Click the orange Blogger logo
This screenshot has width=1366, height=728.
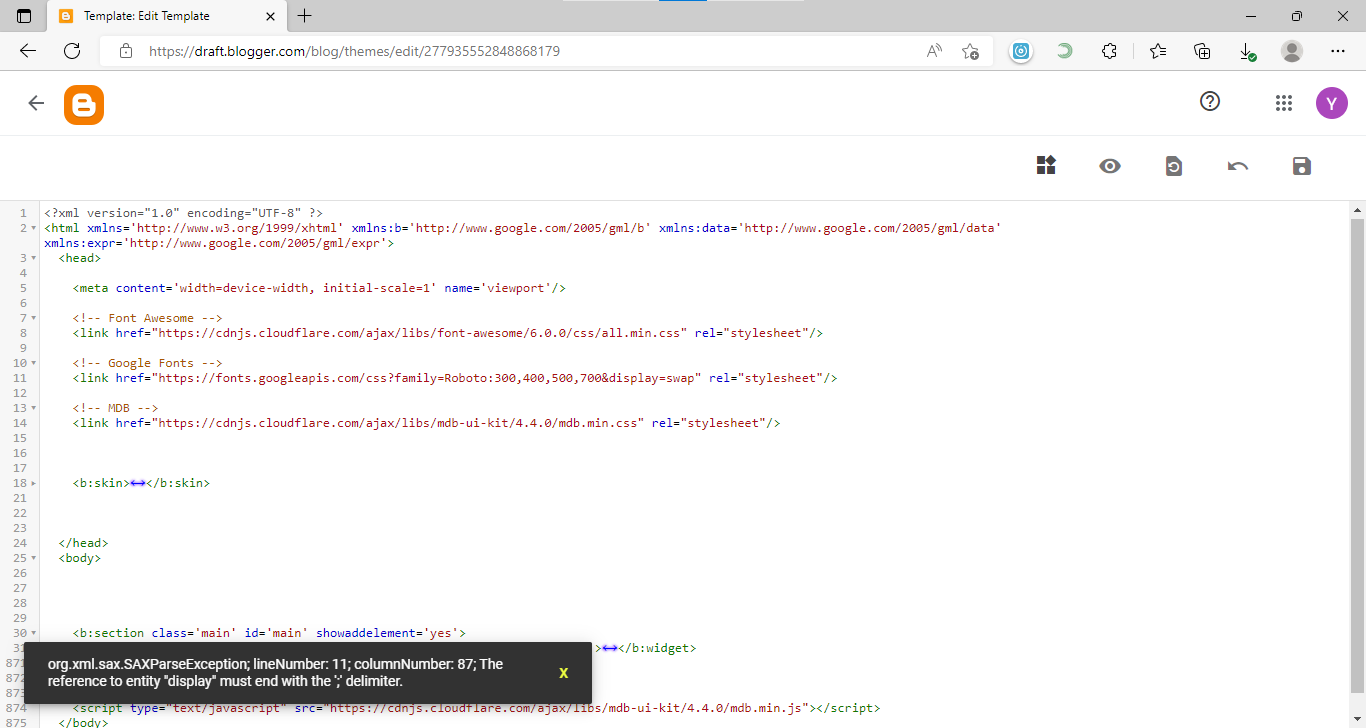(84, 105)
